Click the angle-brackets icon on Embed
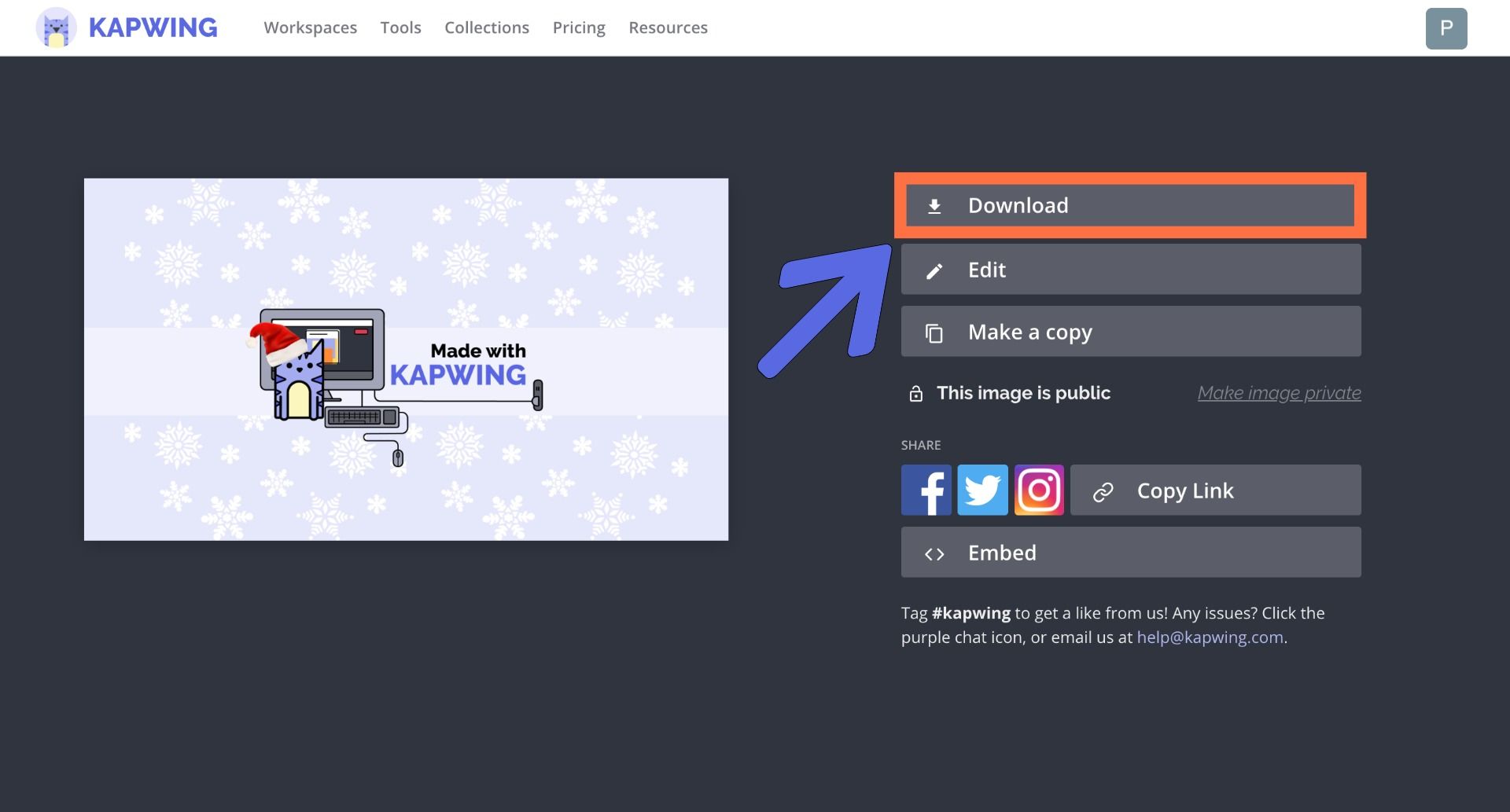The width and height of the screenshot is (1510, 812). [x=935, y=553]
